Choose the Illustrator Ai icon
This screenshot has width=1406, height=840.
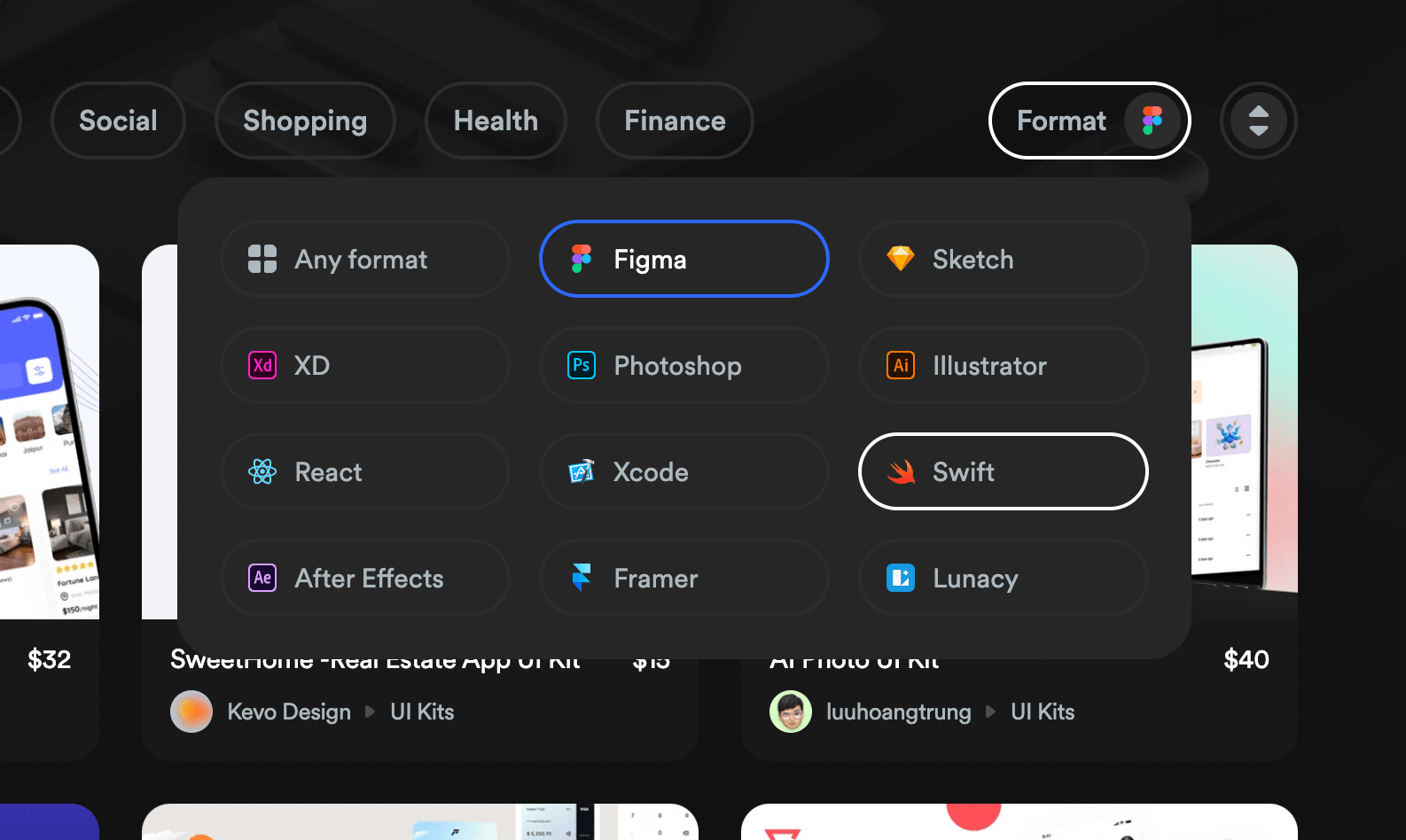pyautogui.click(x=901, y=365)
